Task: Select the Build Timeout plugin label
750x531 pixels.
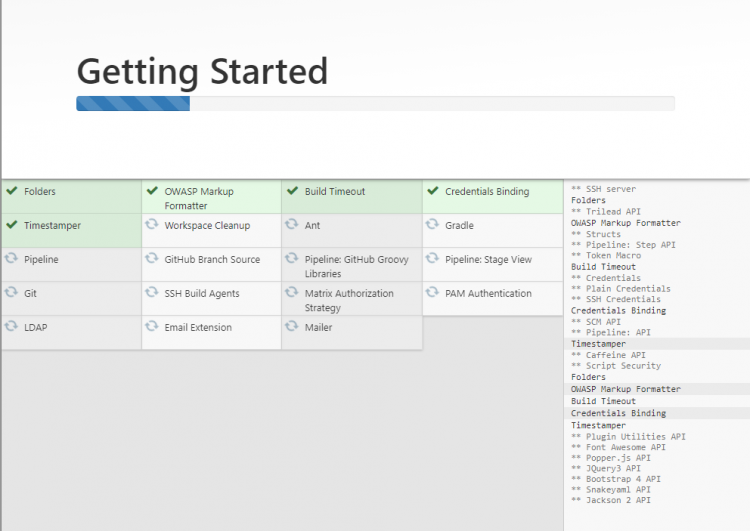Action: coord(335,191)
